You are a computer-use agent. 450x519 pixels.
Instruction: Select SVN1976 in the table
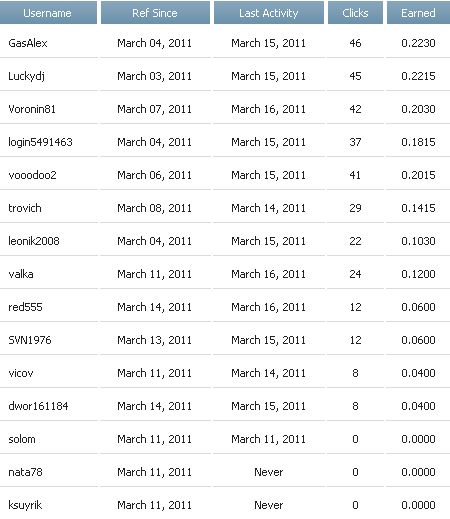pyautogui.click(x=30, y=340)
